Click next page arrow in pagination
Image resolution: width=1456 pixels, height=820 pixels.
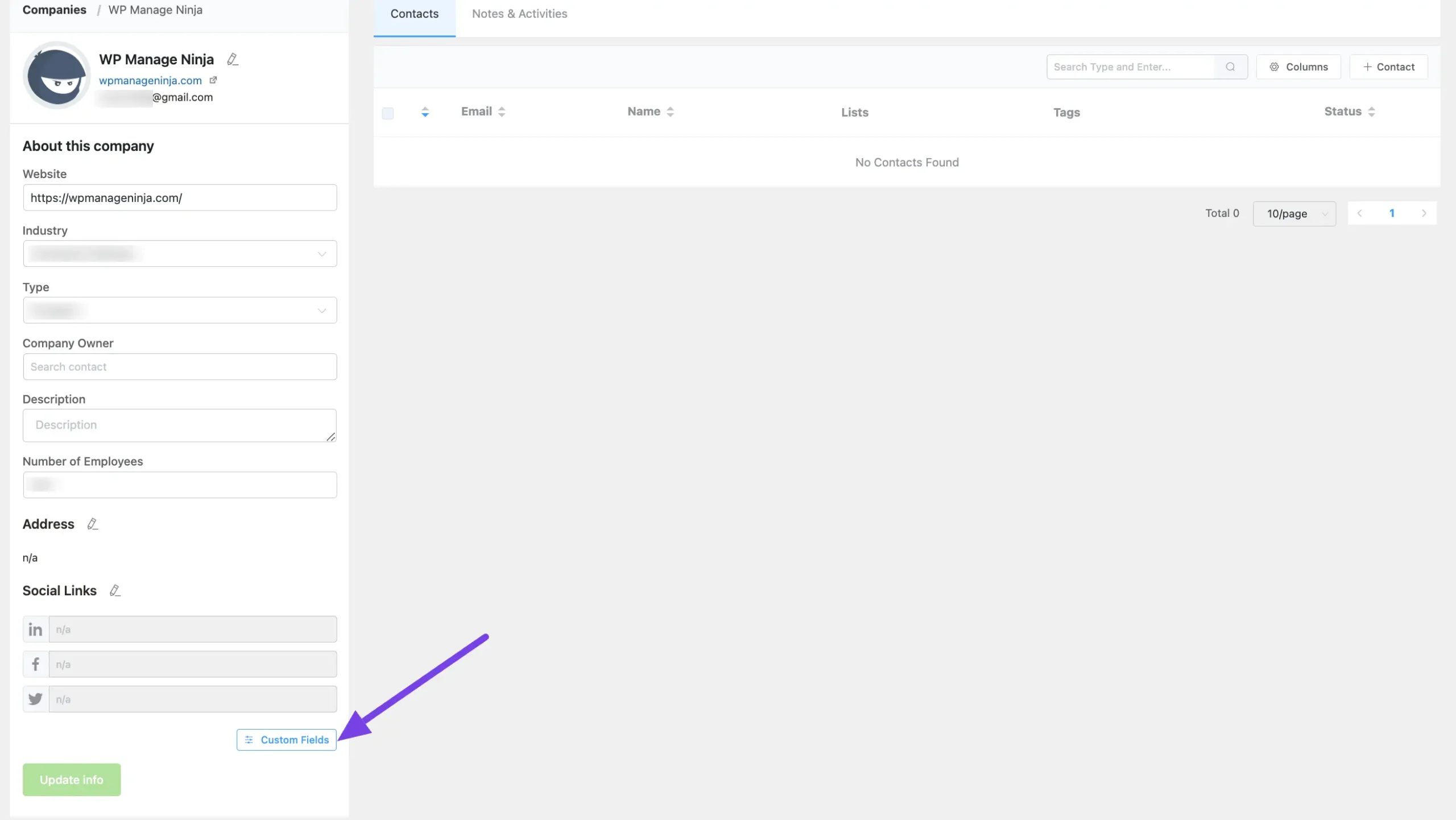1424,213
